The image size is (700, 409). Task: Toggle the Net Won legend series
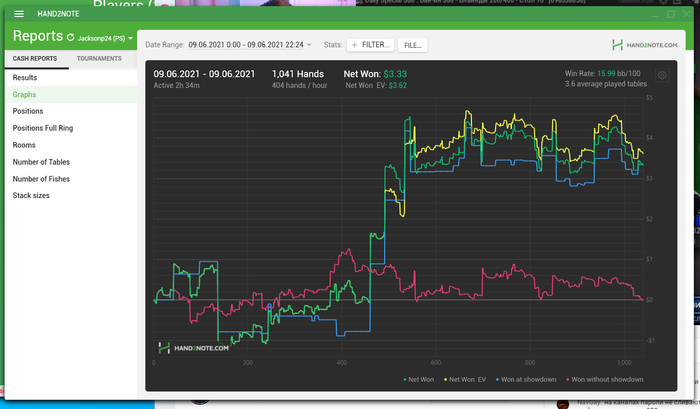pyautogui.click(x=418, y=380)
